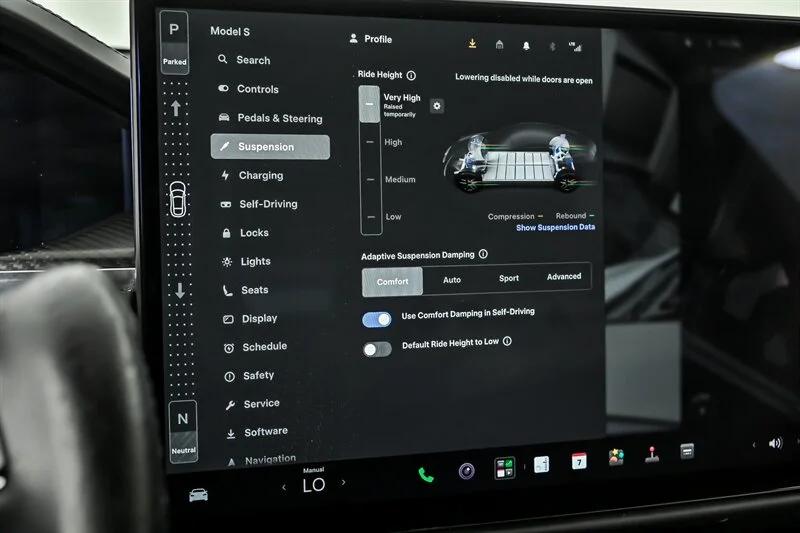Tap the Neutral gear button
Image resolution: width=800 pixels, height=533 pixels.
[183, 433]
